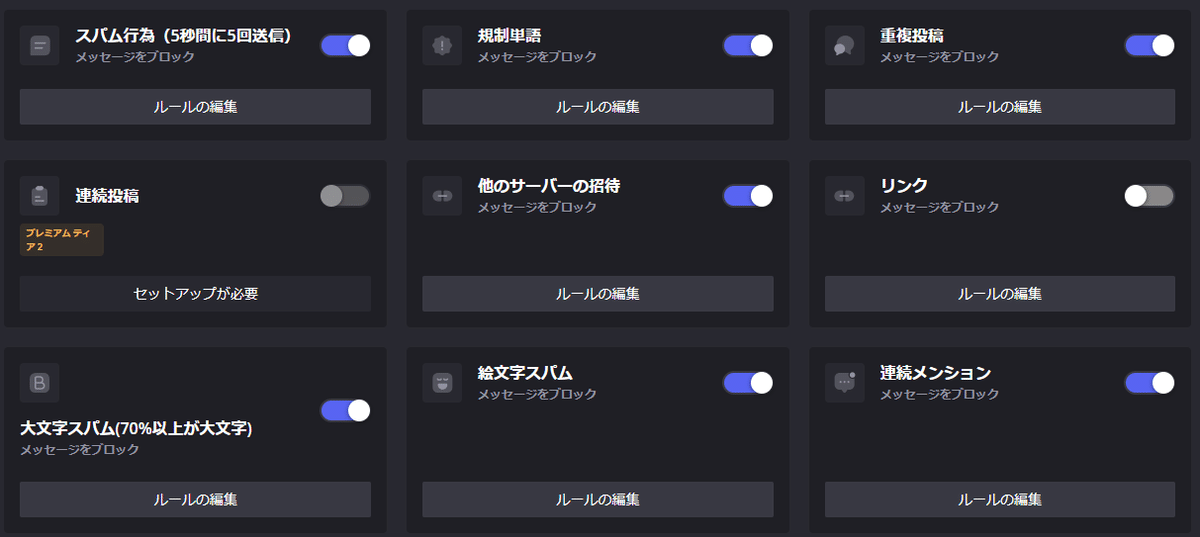Click the 絵文字スパム face icon
This screenshot has width=1200, height=537.
point(442,382)
